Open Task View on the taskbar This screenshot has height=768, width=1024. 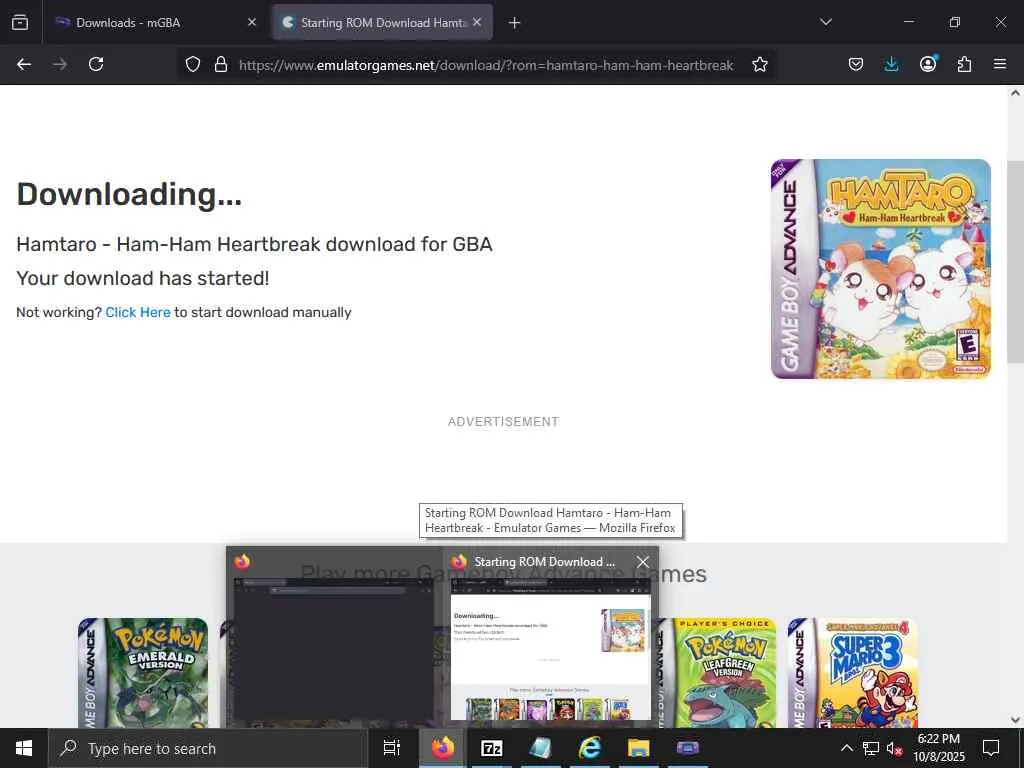[392, 748]
